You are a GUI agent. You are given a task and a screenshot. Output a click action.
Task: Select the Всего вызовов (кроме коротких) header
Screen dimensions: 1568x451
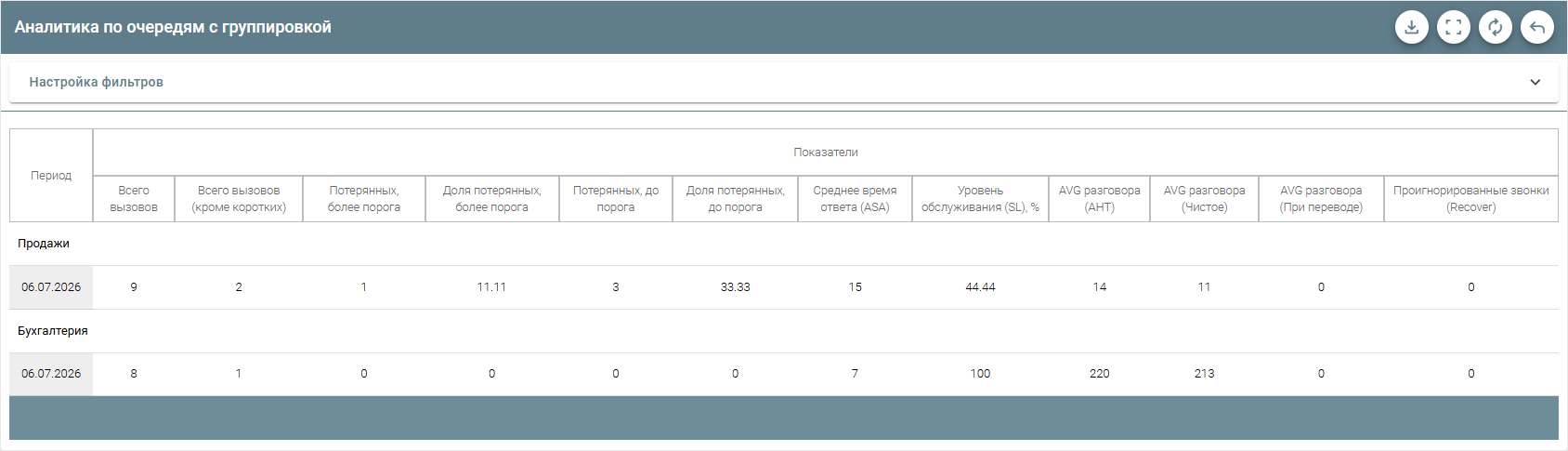coord(239,198)
